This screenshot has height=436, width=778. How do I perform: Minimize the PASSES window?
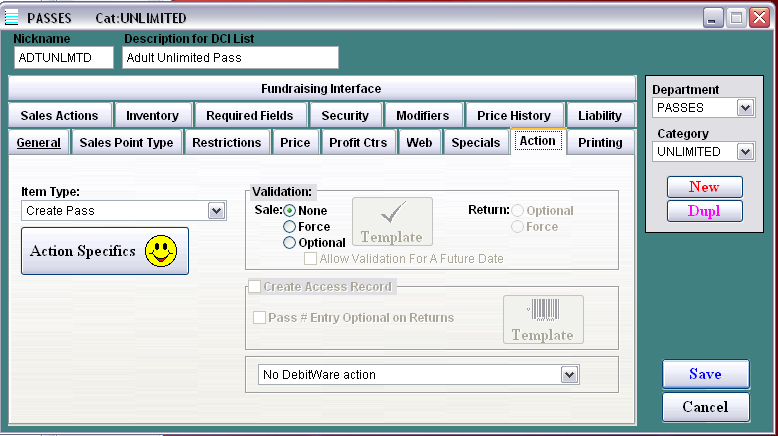point(713,18)
